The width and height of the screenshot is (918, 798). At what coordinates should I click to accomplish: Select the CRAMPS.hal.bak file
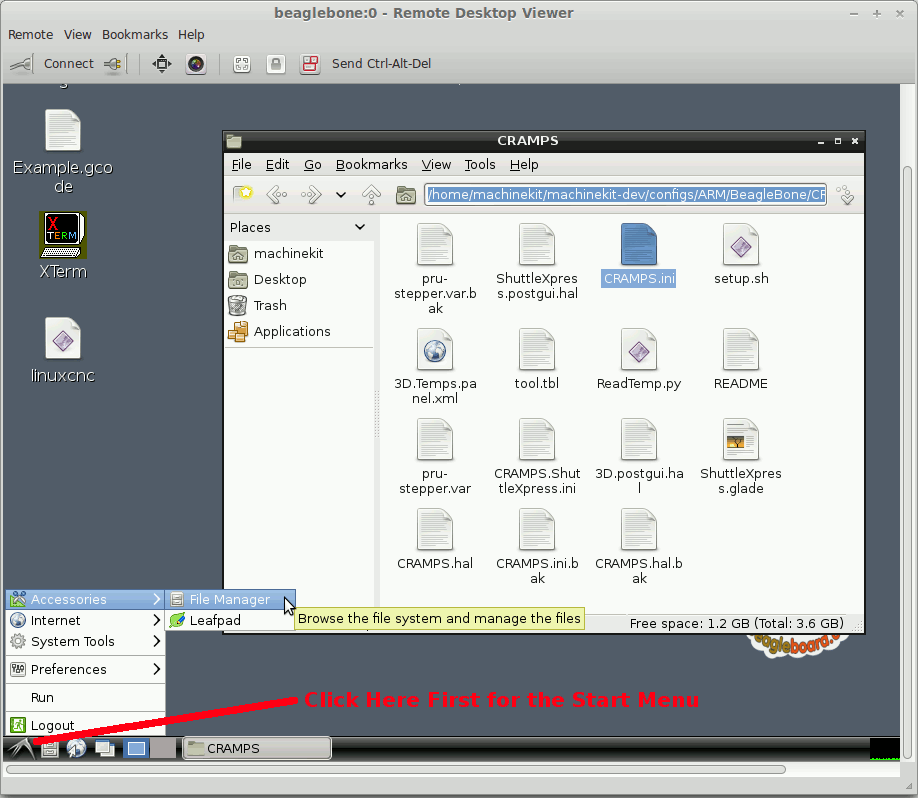[639, 547]
